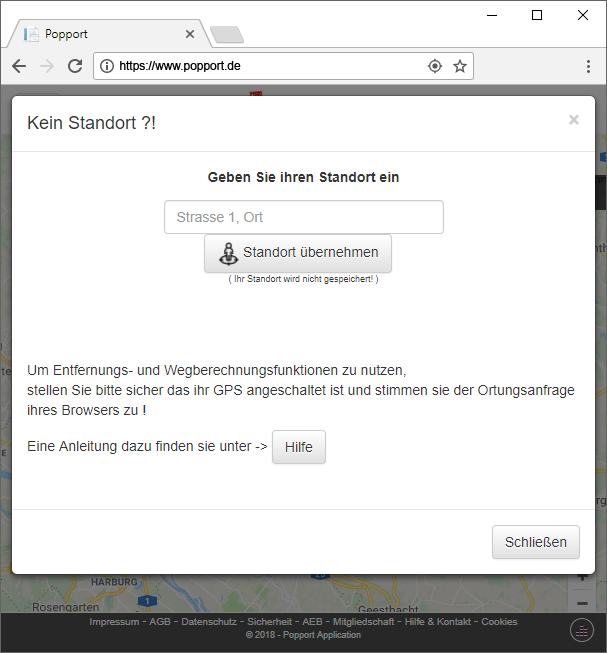
Task: Select the Popport tab
Action: point(100,34)
